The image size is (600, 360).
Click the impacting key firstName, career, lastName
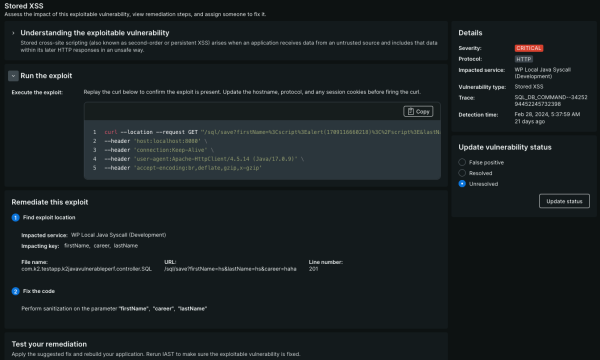click(x=101, y=246)
